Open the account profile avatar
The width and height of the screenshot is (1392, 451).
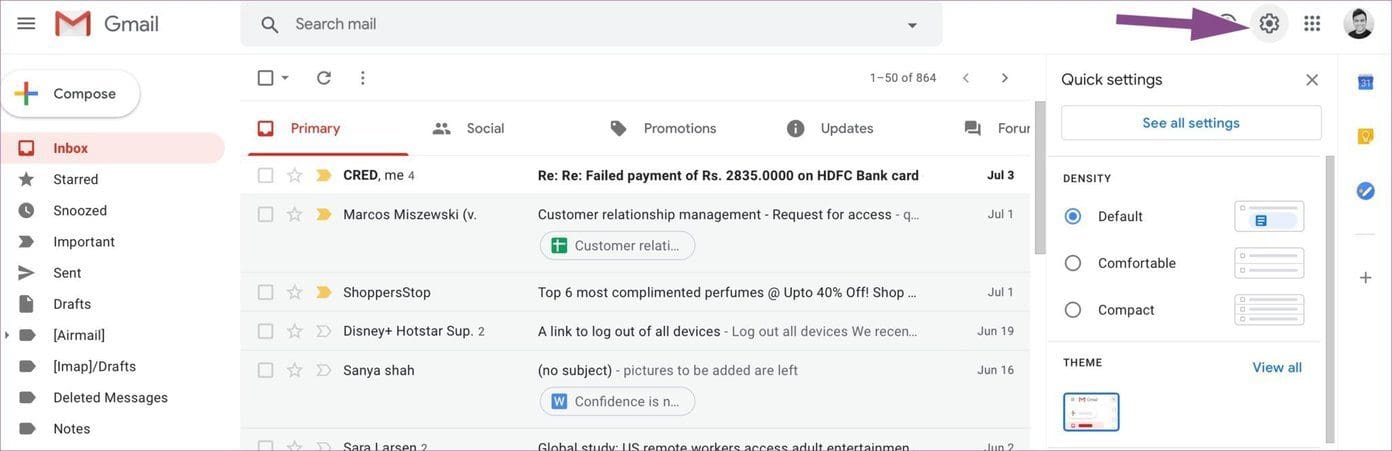click(1358, 23)
